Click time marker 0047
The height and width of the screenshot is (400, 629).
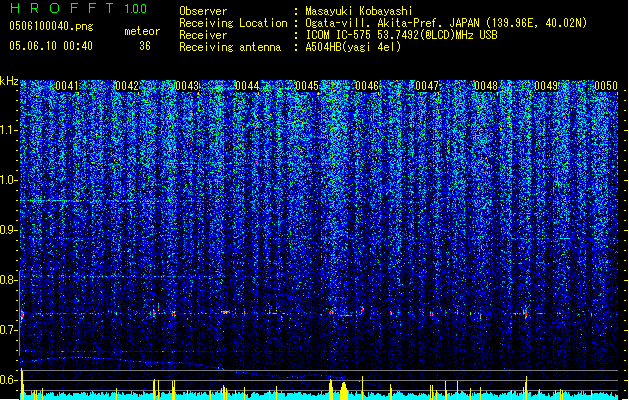pyautogui.click(x=427, y=86)
